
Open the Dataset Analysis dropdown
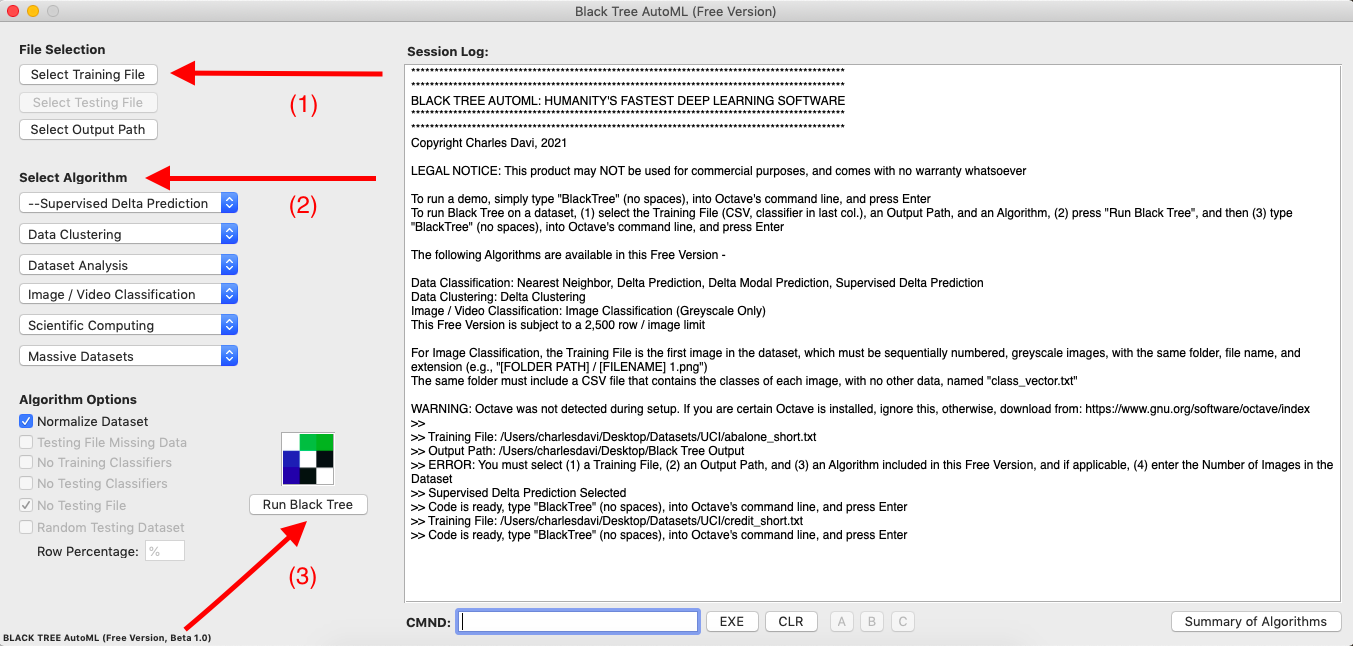pos(128,265)
